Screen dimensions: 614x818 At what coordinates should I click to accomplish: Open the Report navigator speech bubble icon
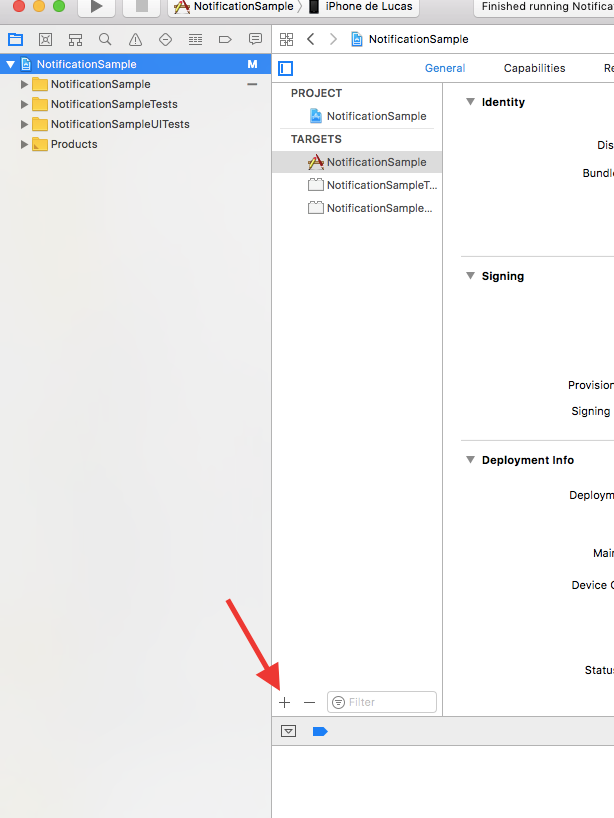255,39
